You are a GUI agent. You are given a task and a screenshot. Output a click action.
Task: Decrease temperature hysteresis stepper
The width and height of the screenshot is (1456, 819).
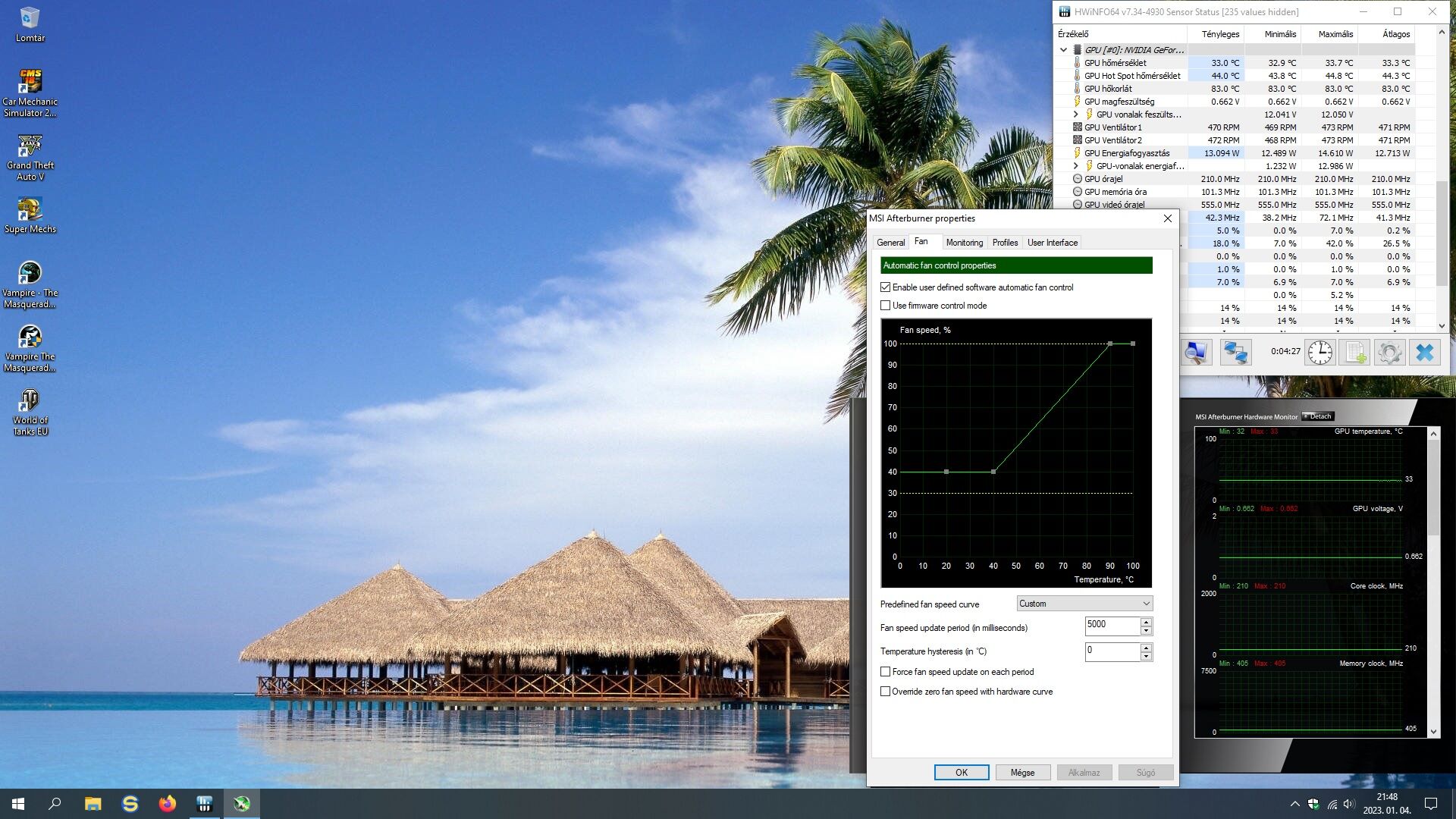(x=1146, y=657)
